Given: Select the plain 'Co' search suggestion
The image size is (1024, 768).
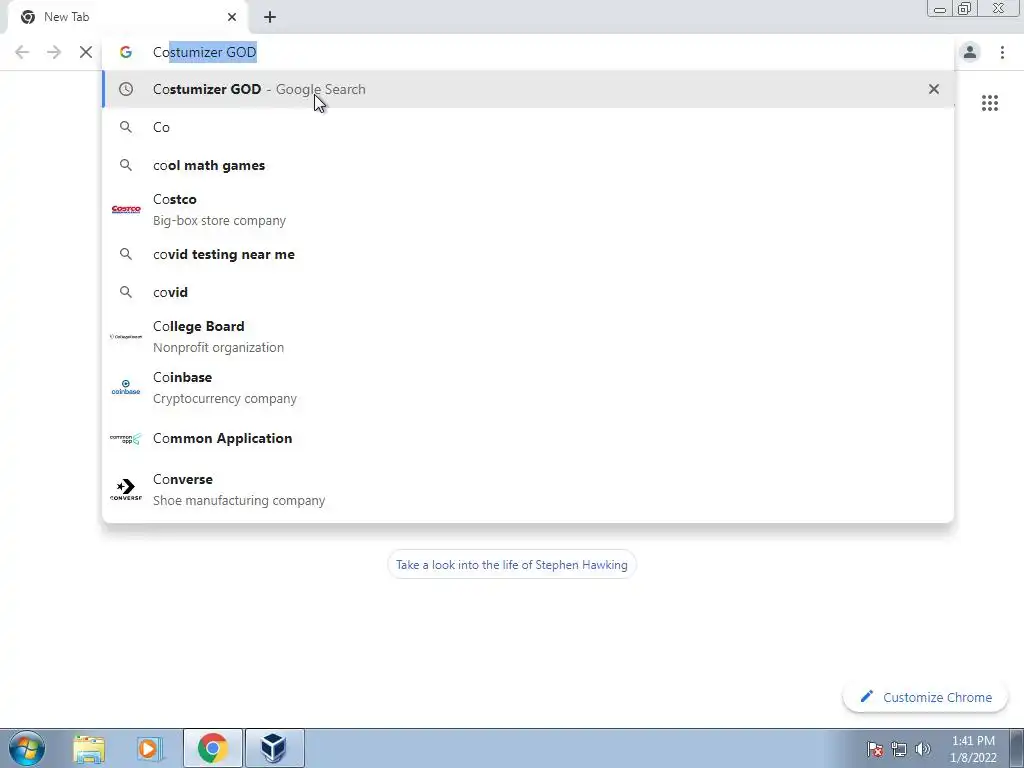Looking at the screenshot, I should [x=528, y=127].
